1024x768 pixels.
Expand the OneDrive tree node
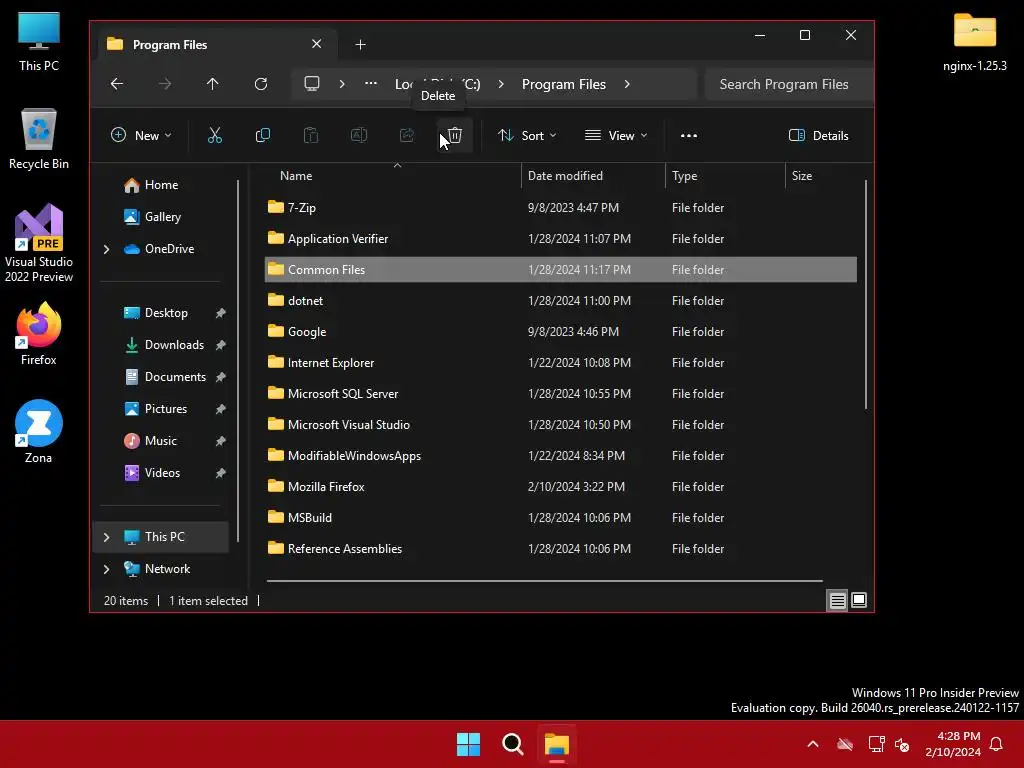106,249
